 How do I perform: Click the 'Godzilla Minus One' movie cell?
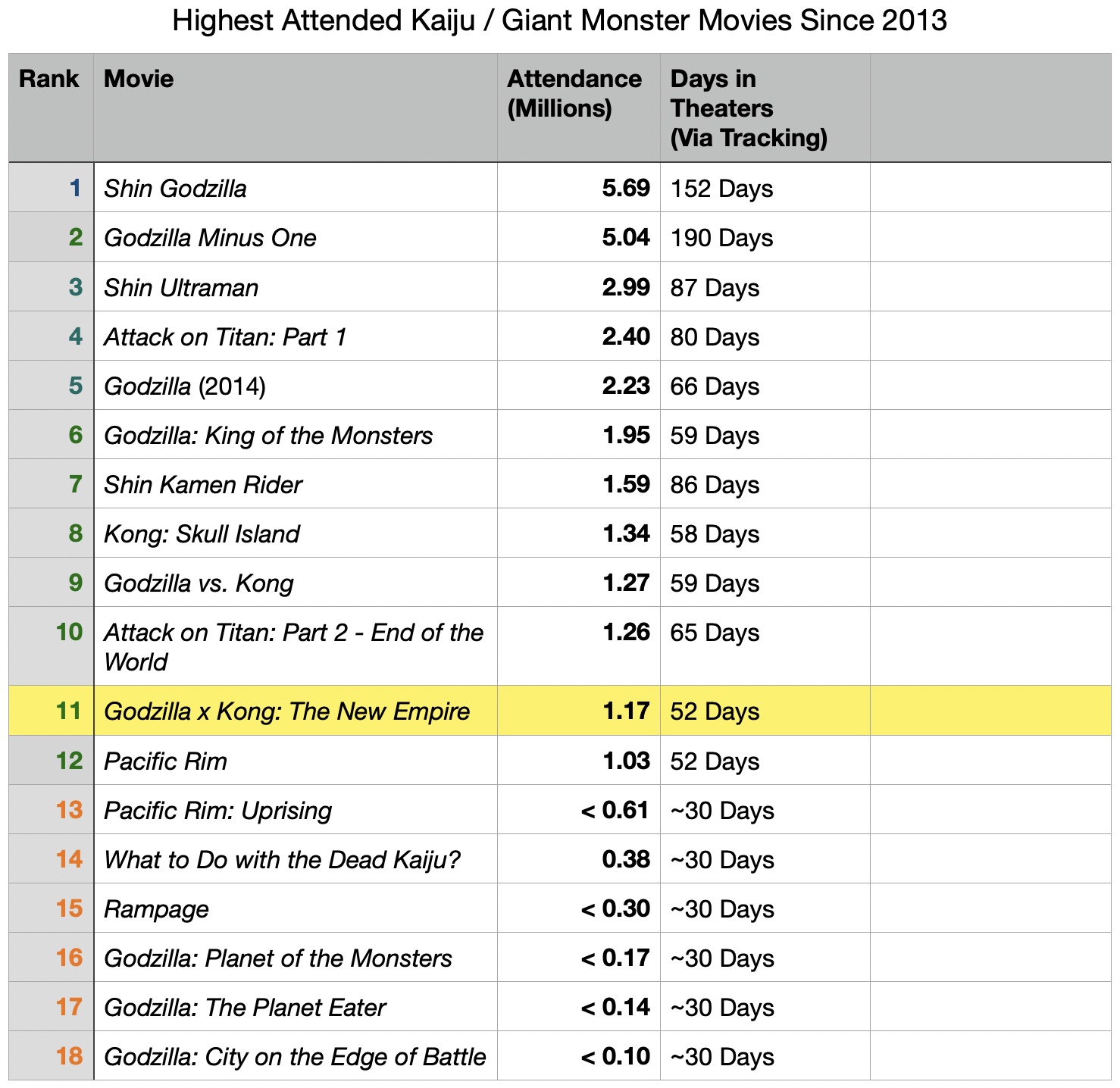tap(296, 237)
